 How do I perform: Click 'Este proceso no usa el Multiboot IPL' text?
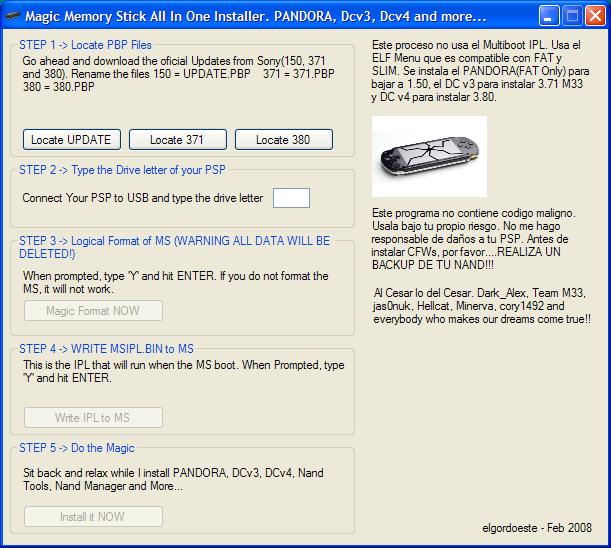[480, 71]
